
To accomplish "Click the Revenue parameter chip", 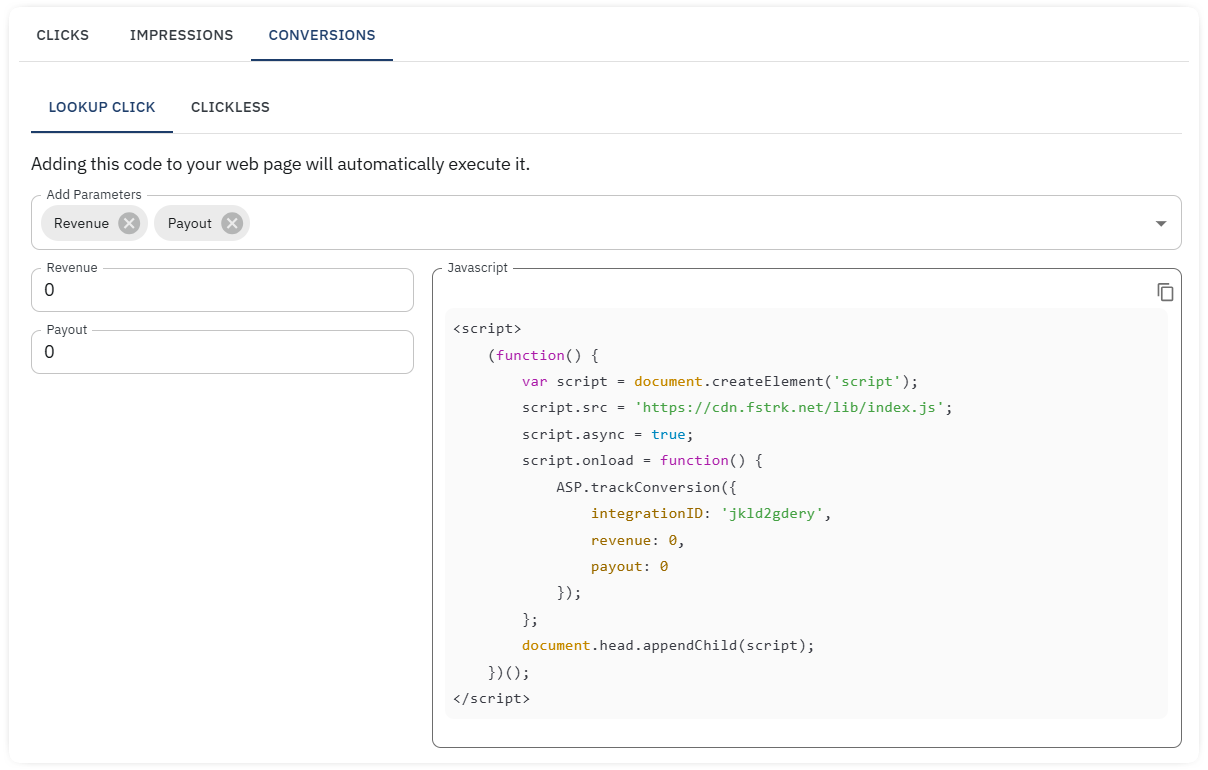I will click(80, 223).
